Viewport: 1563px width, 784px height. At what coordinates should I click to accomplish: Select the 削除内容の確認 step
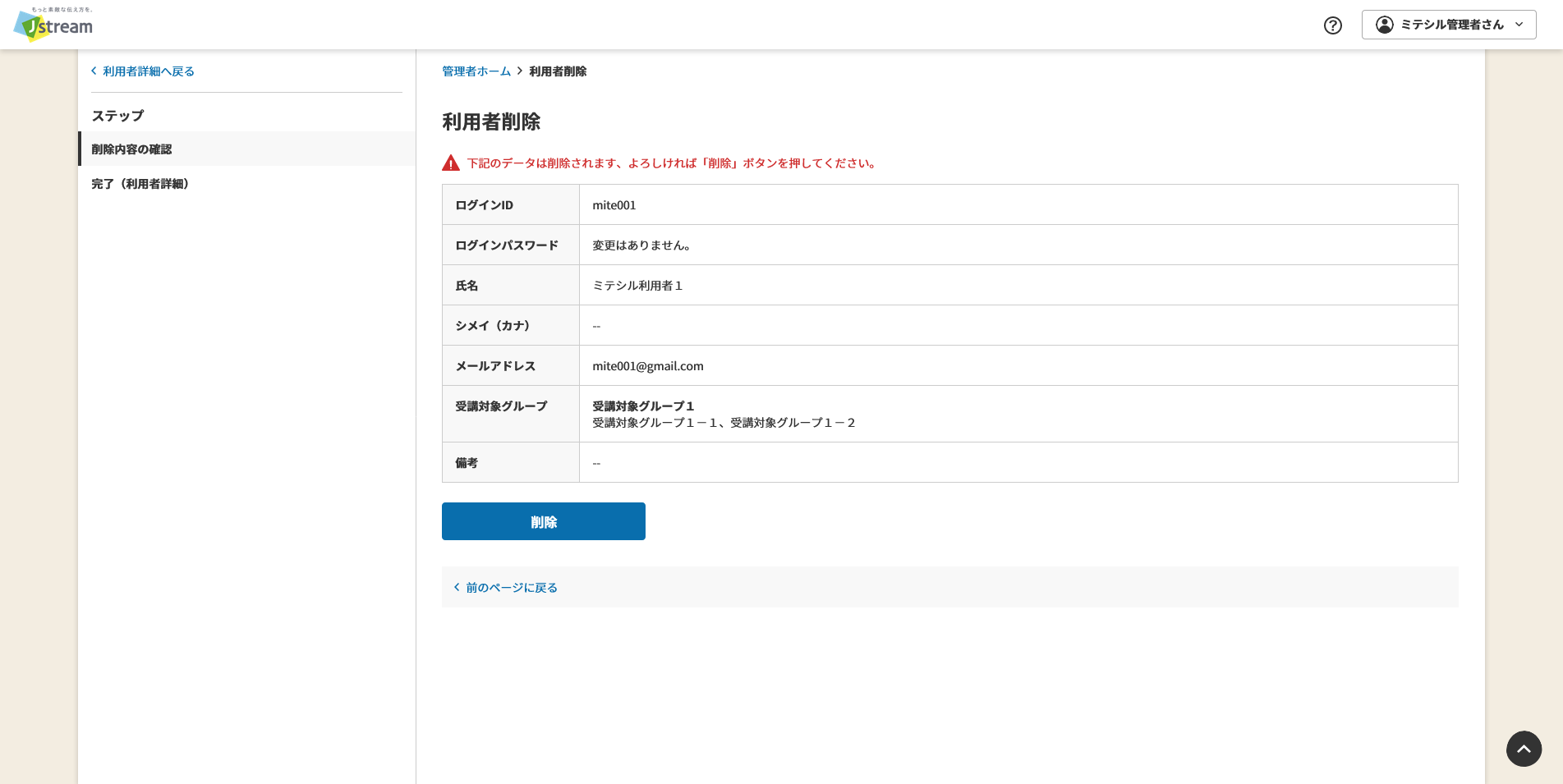246,149
